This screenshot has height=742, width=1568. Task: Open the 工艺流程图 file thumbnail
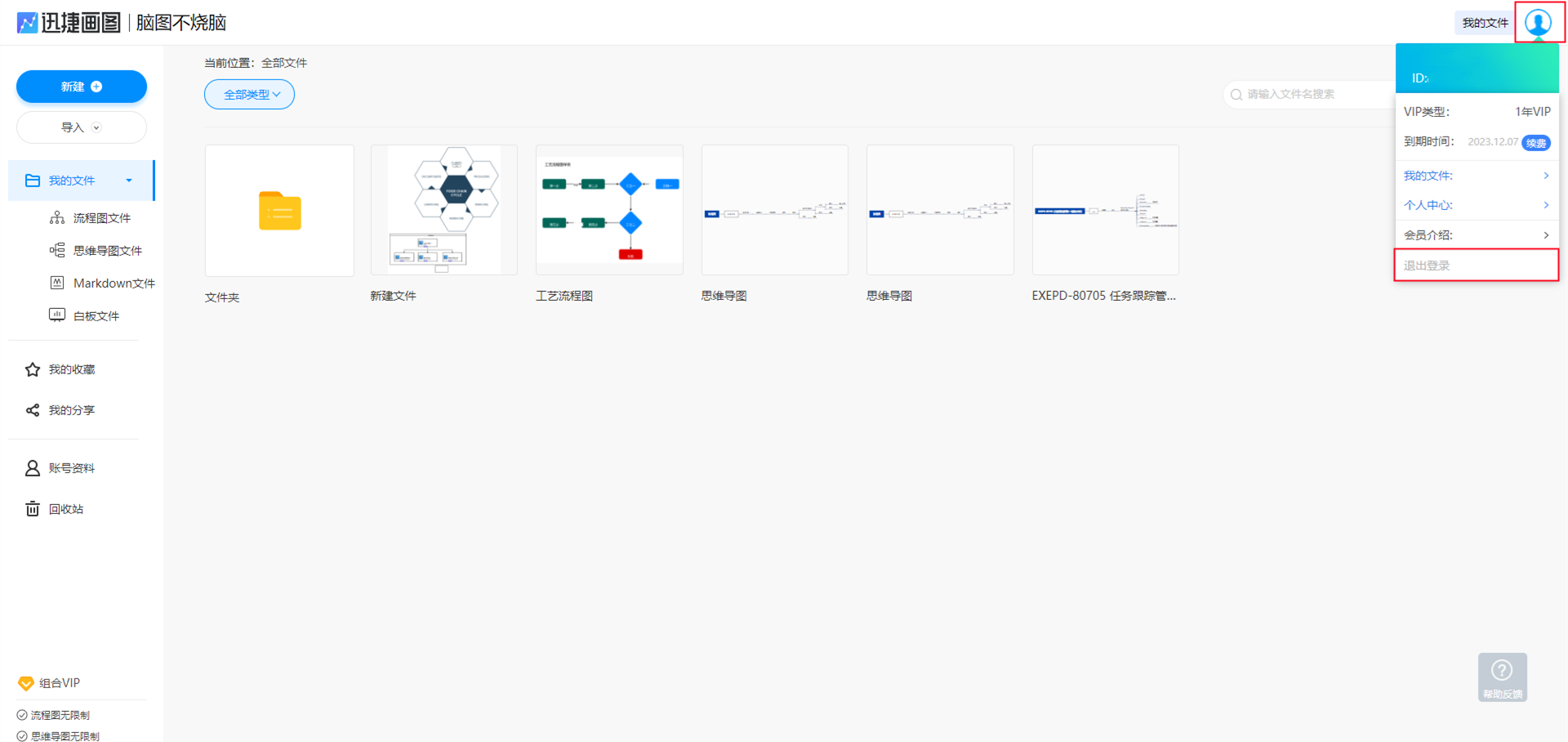point(609,210)
